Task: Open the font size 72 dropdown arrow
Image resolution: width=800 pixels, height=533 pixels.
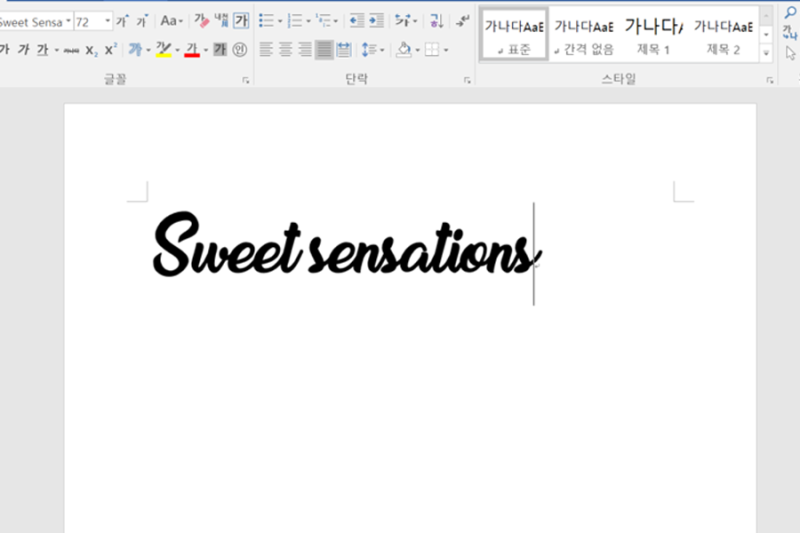Action: point(108,21)
